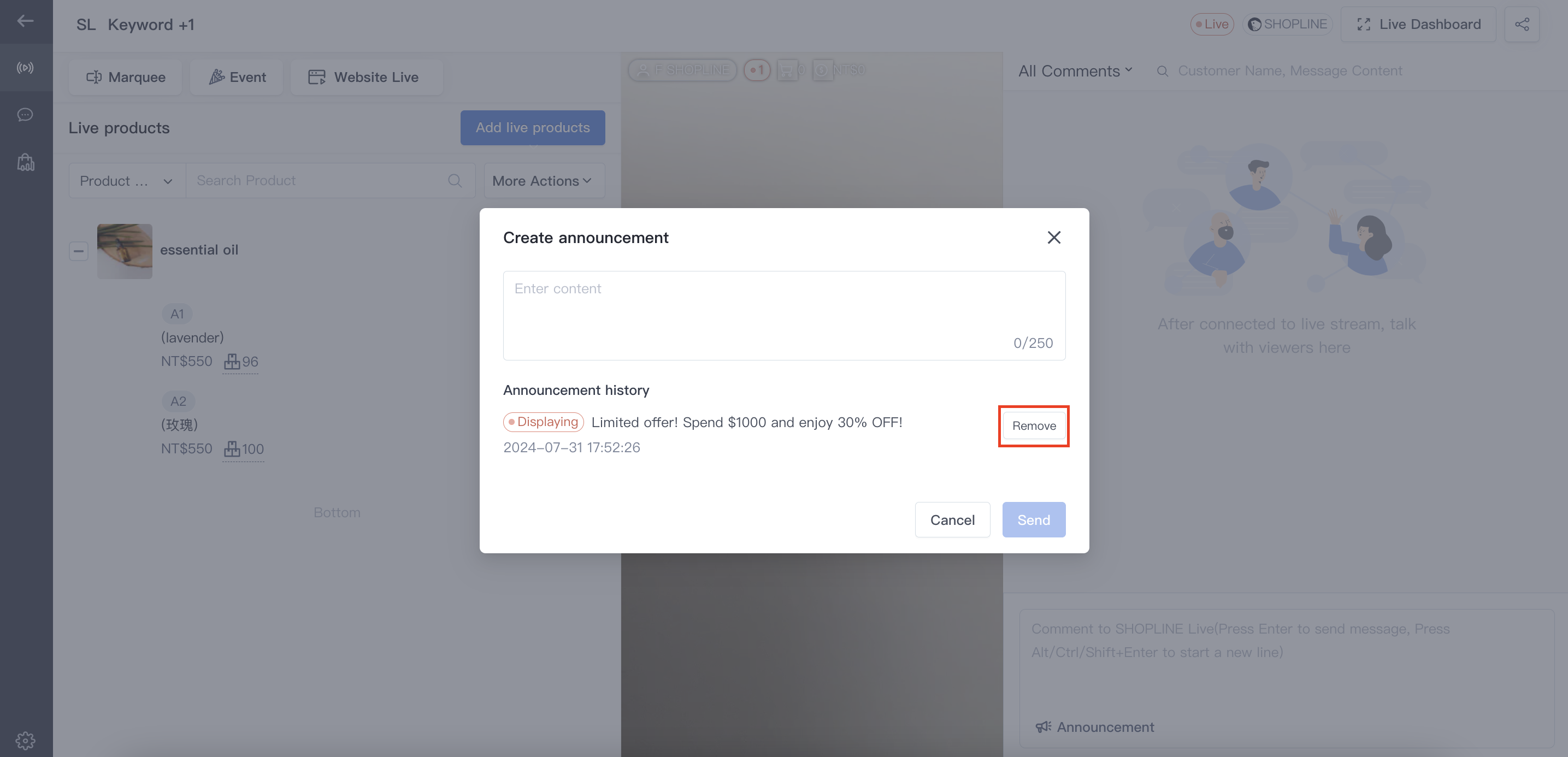The height and width of the screenshot is (757, 1568).
Task: Select the Website Live tab
Action: pyautogui.click(x=367, y=77)
